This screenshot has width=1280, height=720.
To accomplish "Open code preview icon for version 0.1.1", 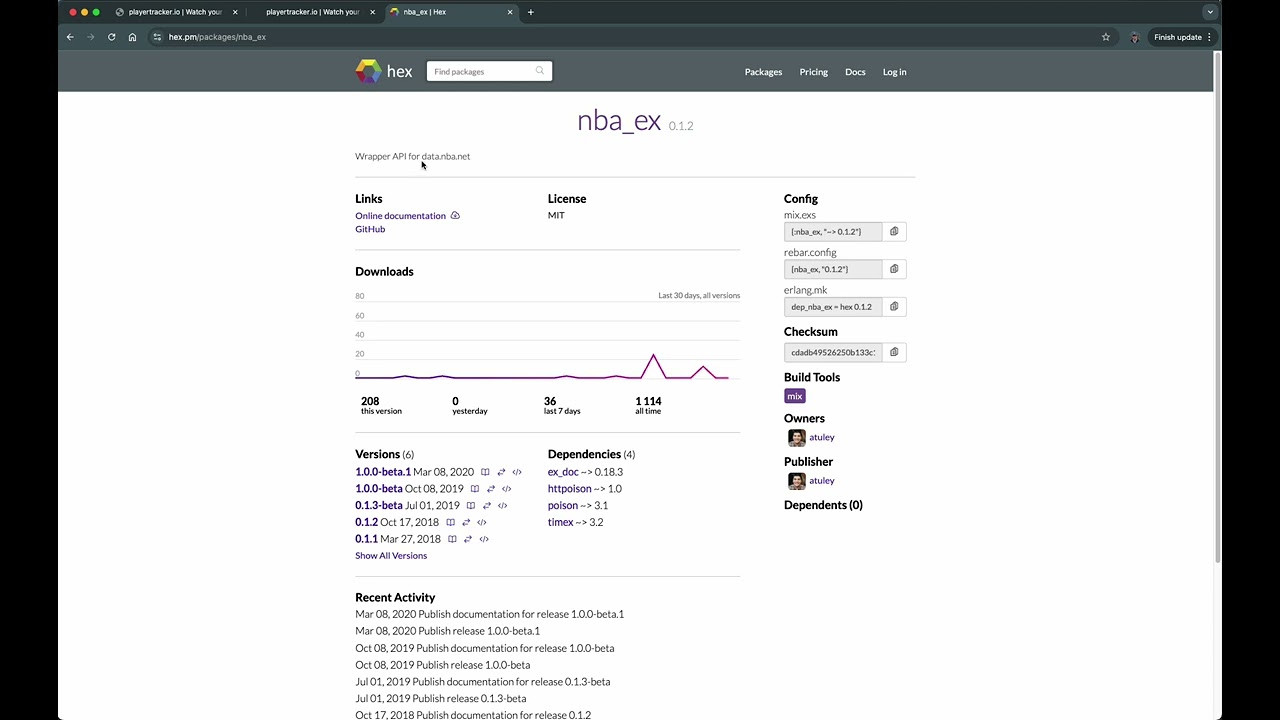I will [x=484, y=539].
